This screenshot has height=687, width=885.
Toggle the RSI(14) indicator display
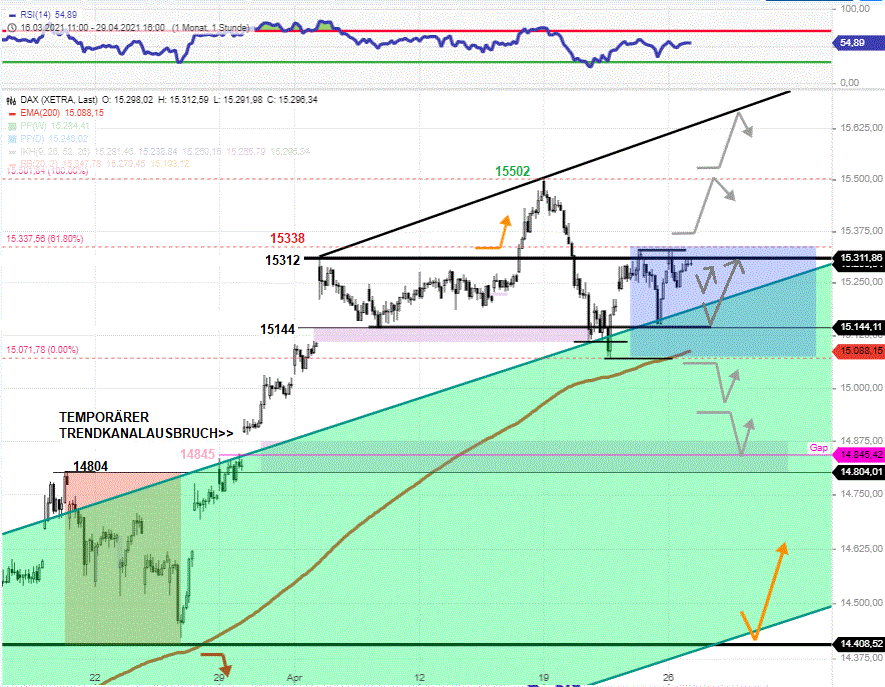tap(11, 15)
